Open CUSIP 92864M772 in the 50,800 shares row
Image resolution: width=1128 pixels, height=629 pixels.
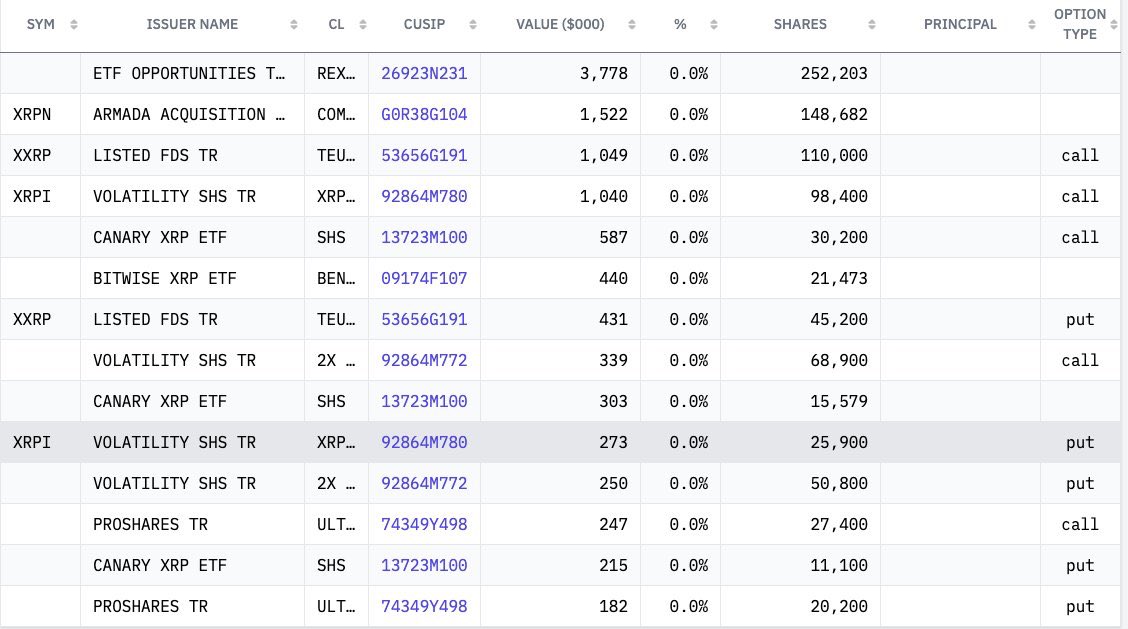(x=424, y=484)
